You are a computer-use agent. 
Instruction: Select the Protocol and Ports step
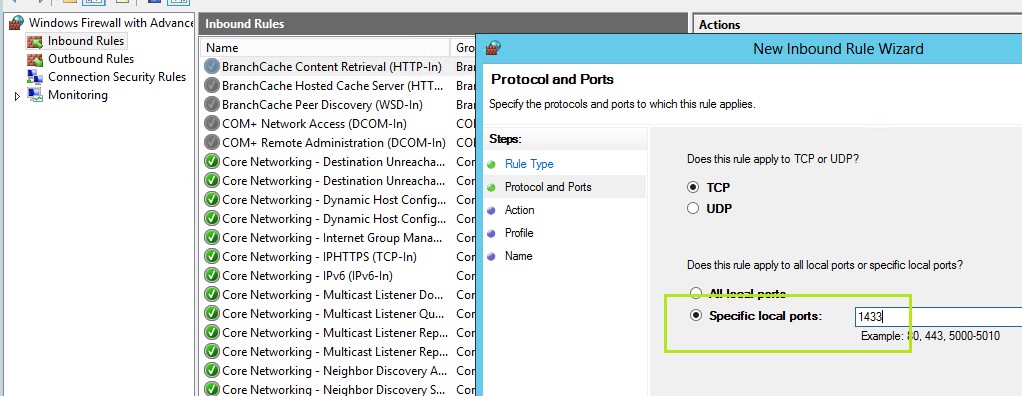pos(548,187)
